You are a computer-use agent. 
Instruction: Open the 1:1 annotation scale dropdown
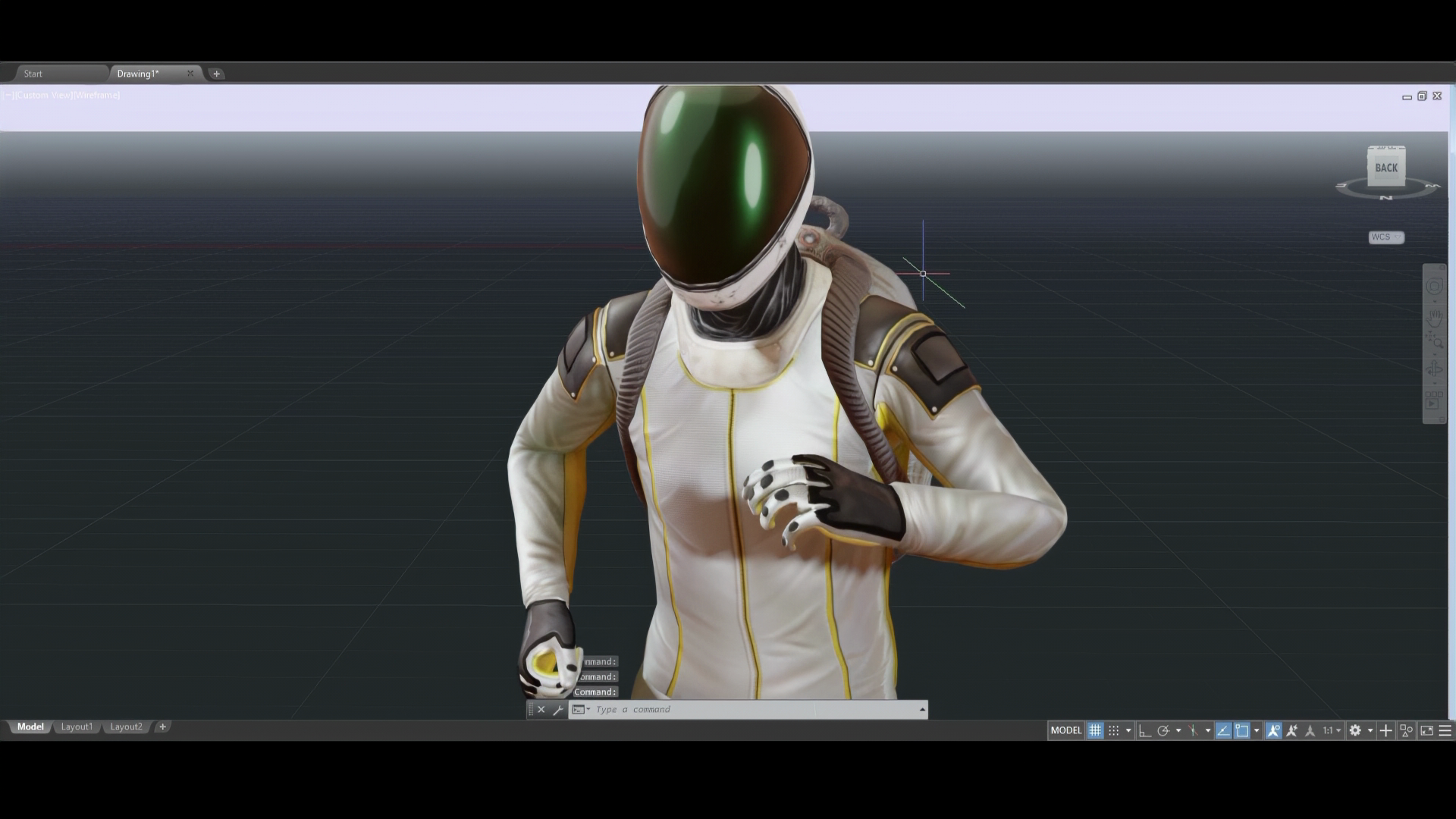point(1332,730)
